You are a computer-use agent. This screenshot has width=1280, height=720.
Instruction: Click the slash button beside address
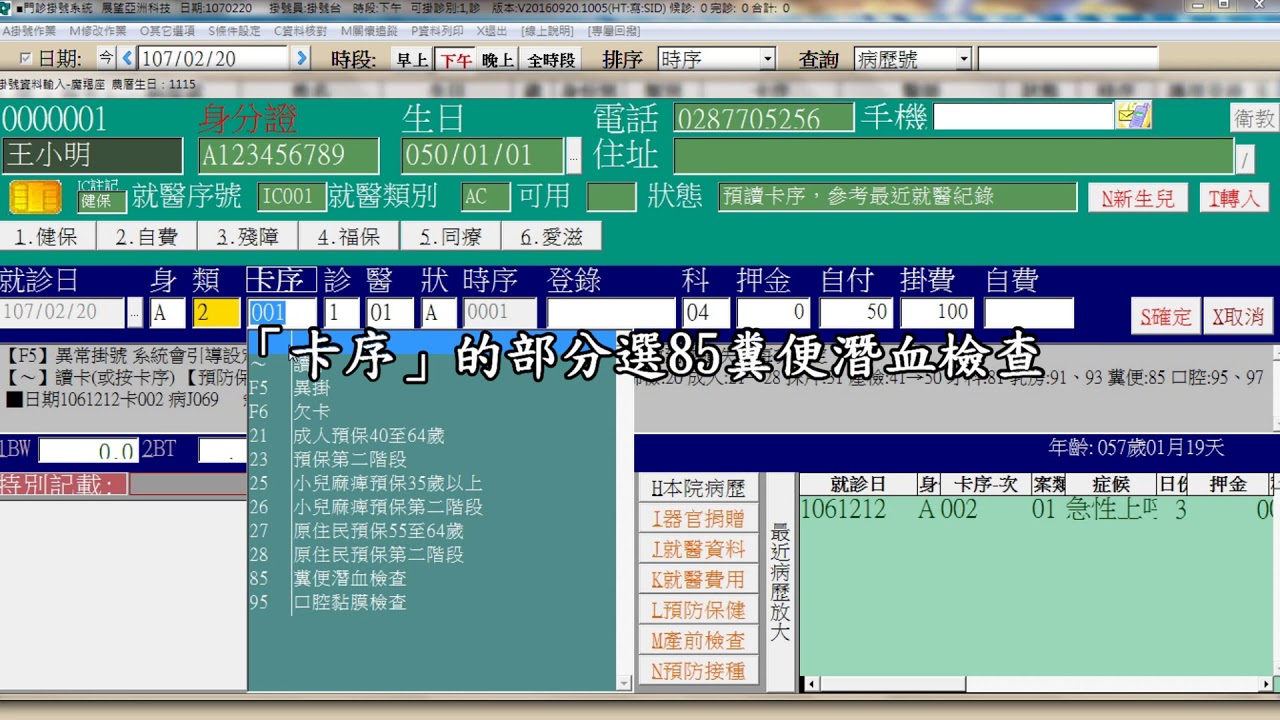1245,159
